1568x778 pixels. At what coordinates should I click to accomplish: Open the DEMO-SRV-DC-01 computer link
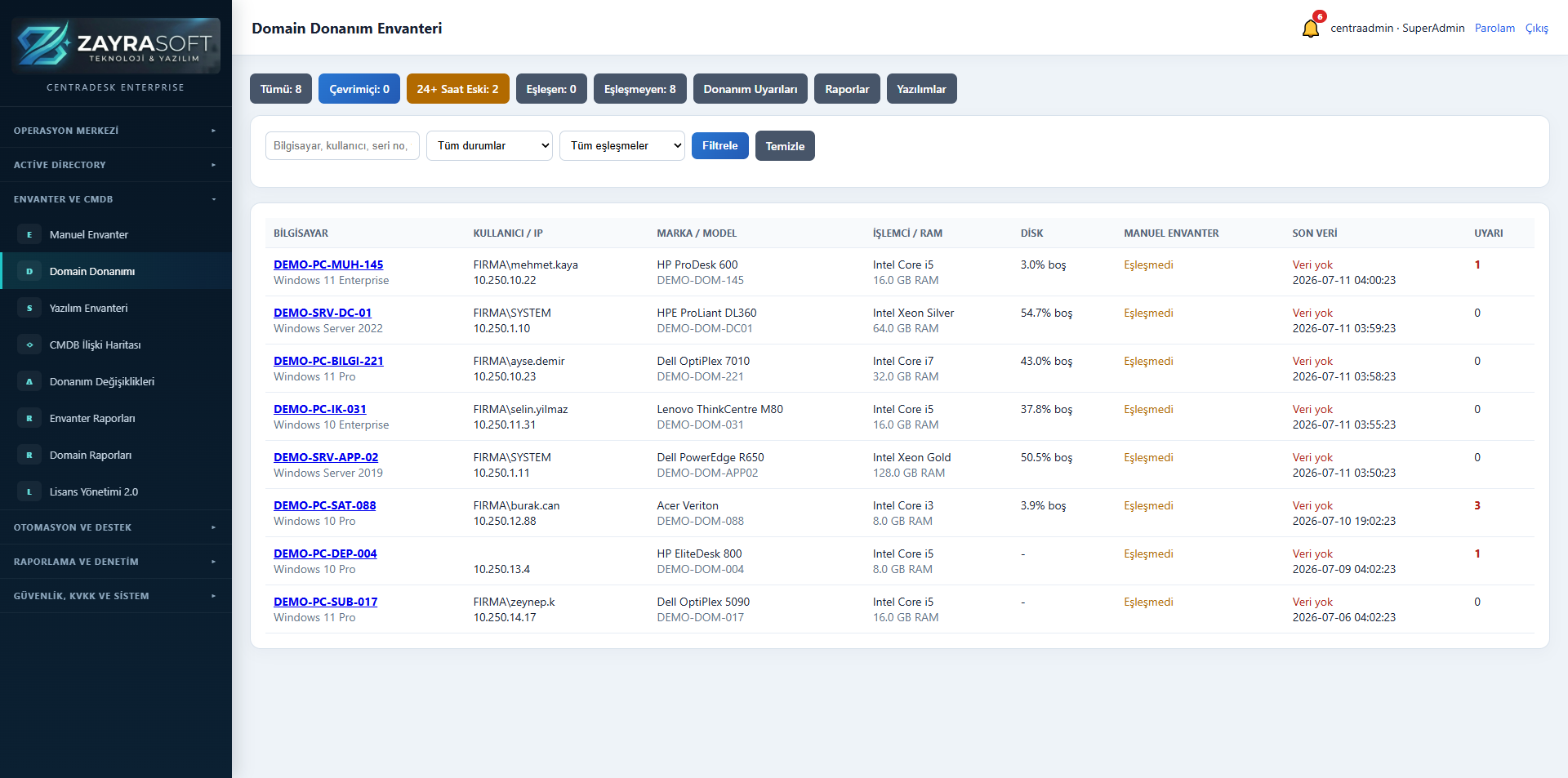tap(323, 313)
